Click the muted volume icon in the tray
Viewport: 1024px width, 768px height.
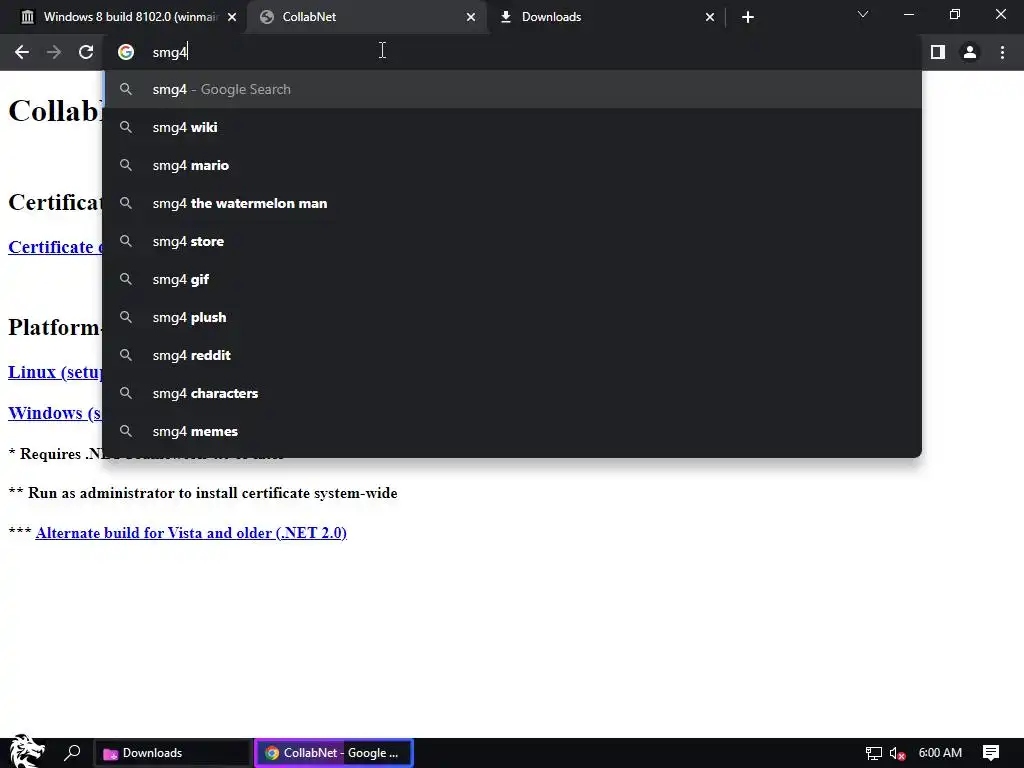coord(897,754)
